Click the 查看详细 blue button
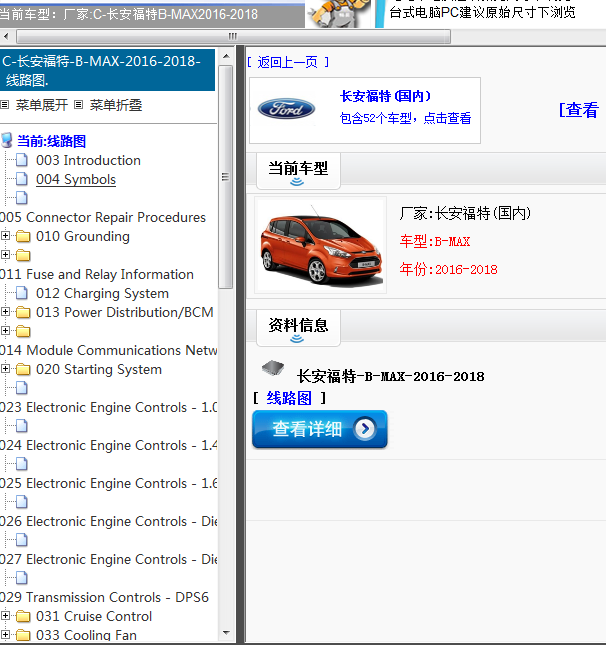 tap(320, 429)
